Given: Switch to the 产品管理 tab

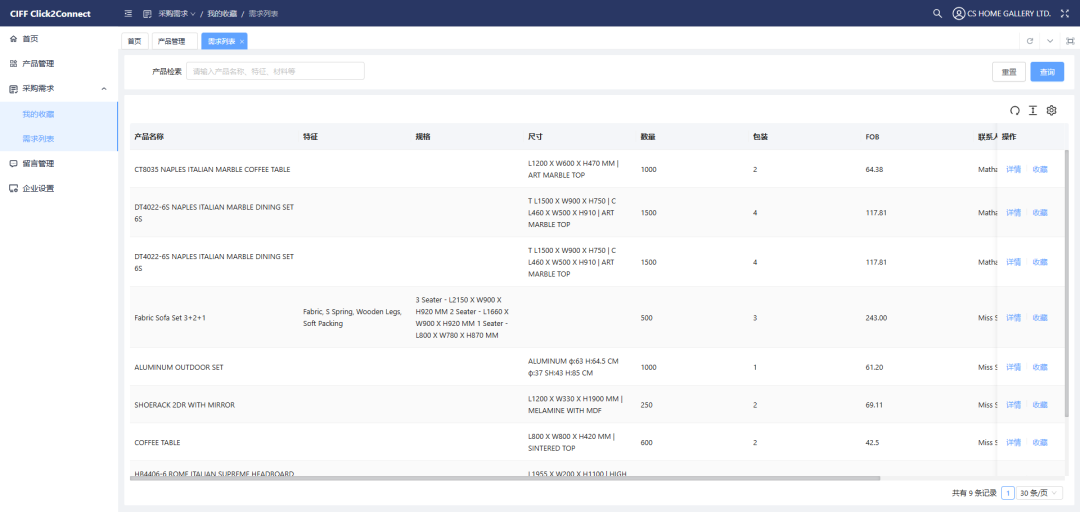Looking at the screenshot, I should (171, 41).
